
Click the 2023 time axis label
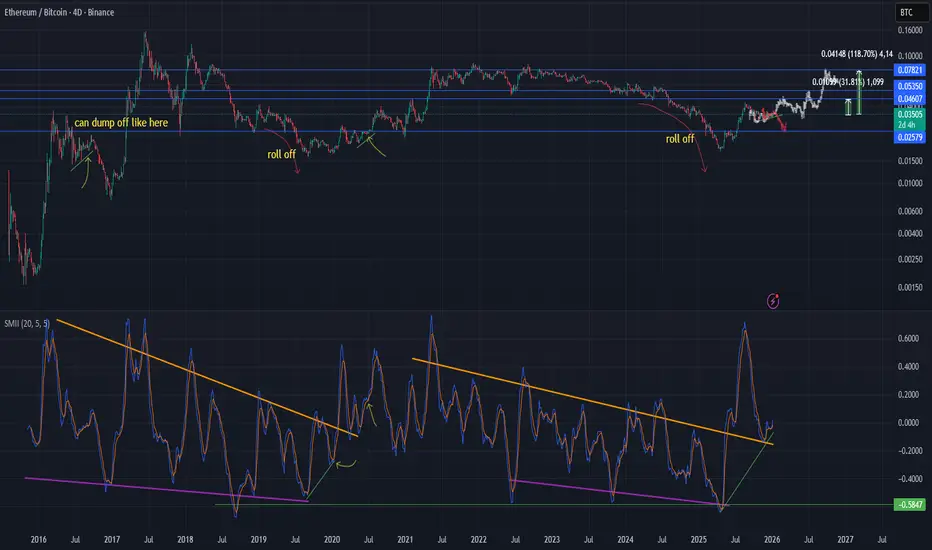point(552,540)
